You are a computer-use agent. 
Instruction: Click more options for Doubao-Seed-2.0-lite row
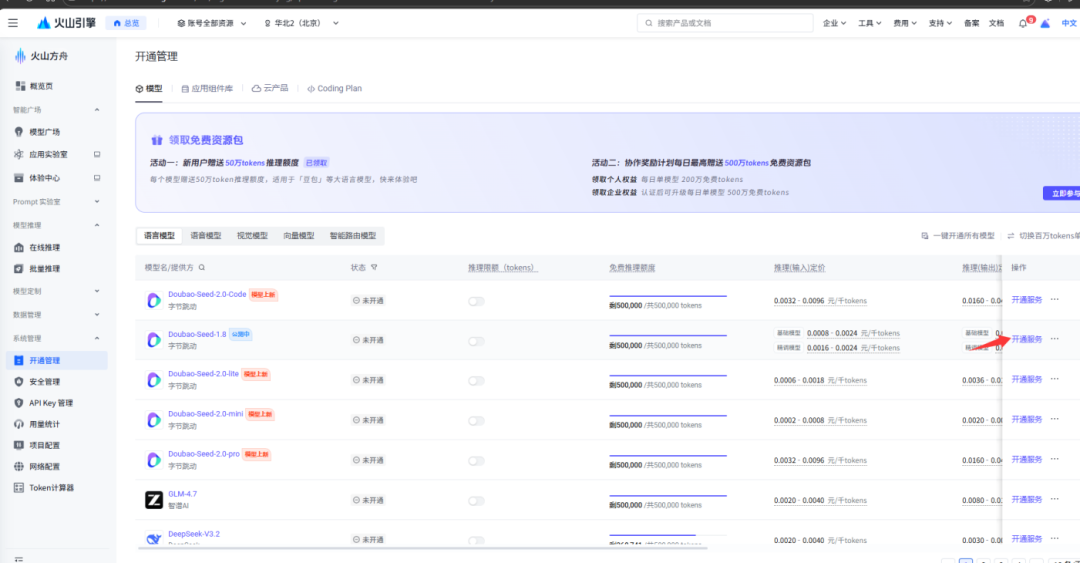click(1055, 379)
